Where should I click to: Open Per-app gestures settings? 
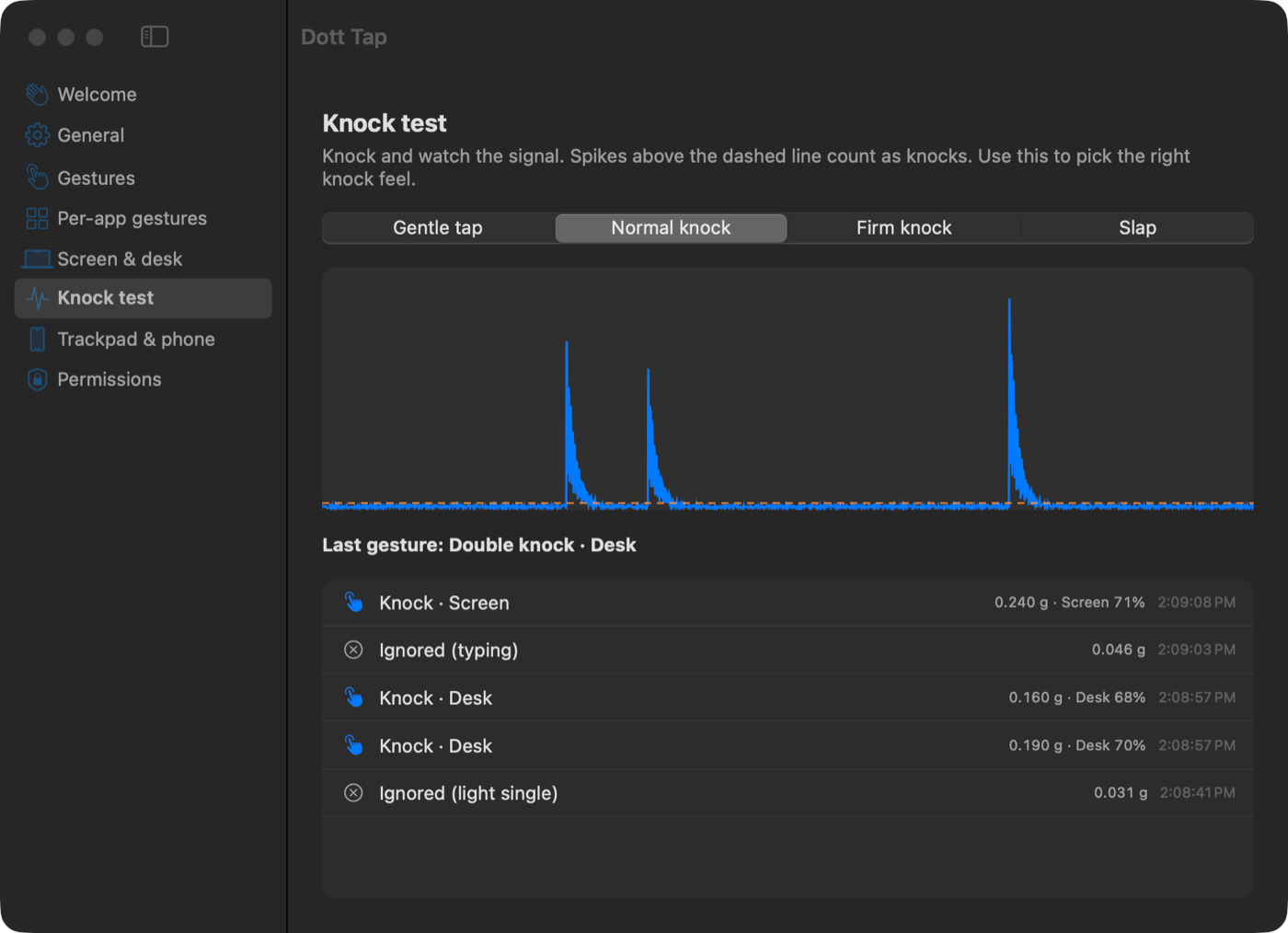click(x=144, y=218)
